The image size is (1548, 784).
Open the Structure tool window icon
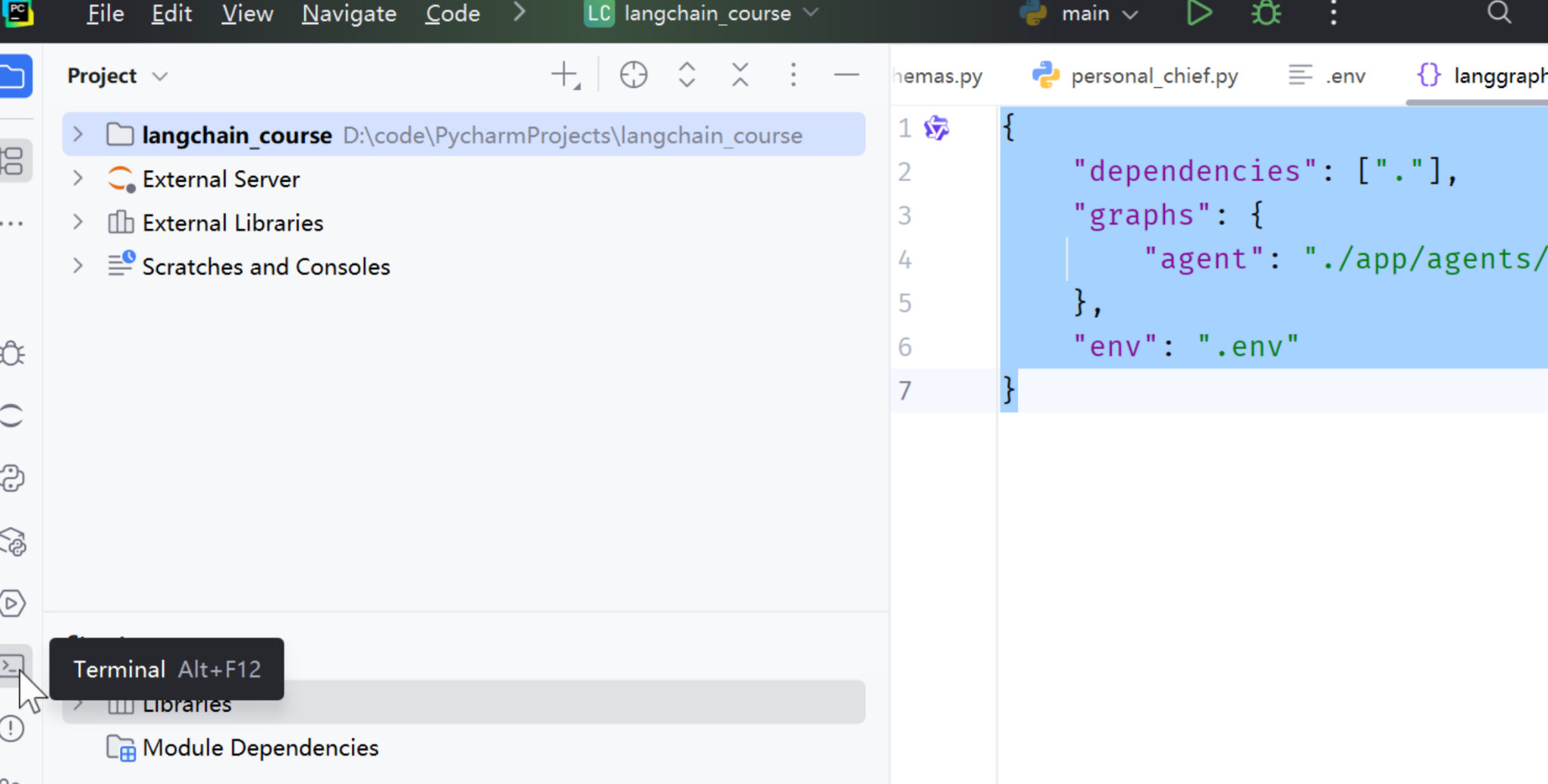click(x=13, y=161)
